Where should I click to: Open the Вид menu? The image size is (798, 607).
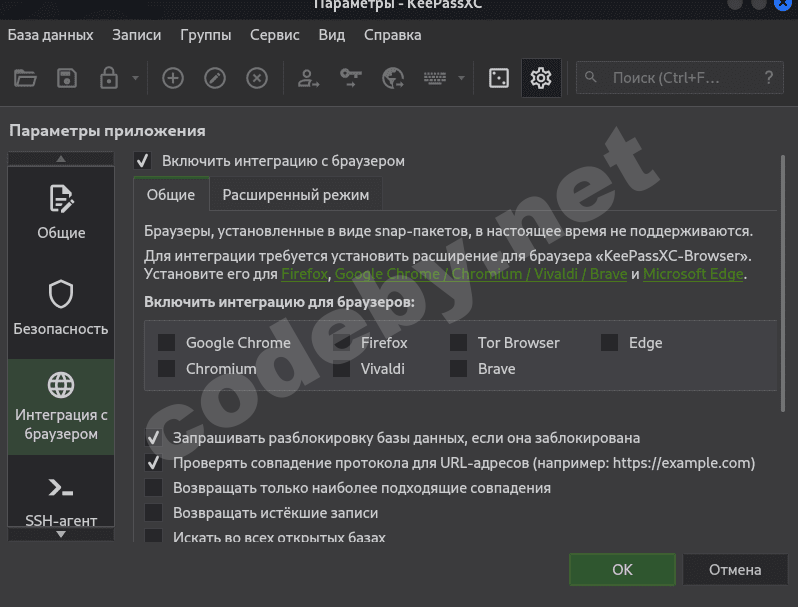pyautogui.click(x=332, y=35)
